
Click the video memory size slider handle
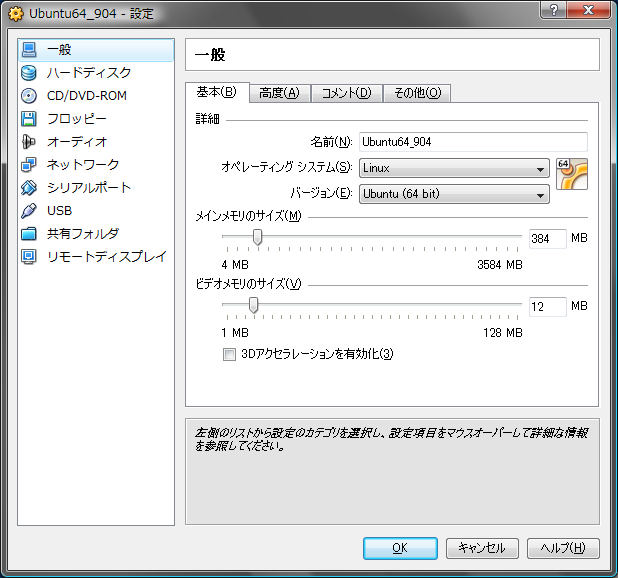pyautogui.click(x=253, y=305)
